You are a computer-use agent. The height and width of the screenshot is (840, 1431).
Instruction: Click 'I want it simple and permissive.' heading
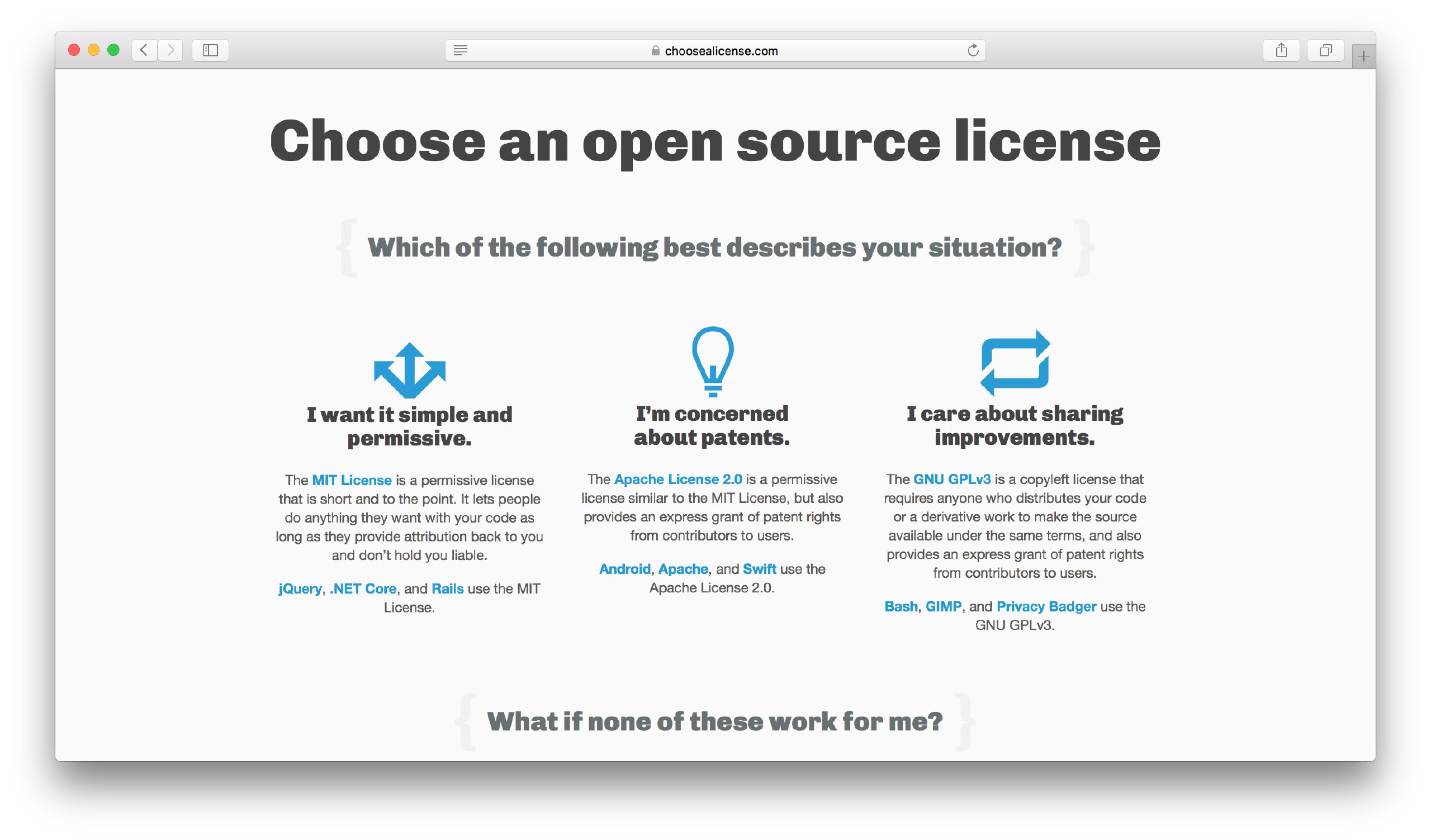tap(409, 426)
